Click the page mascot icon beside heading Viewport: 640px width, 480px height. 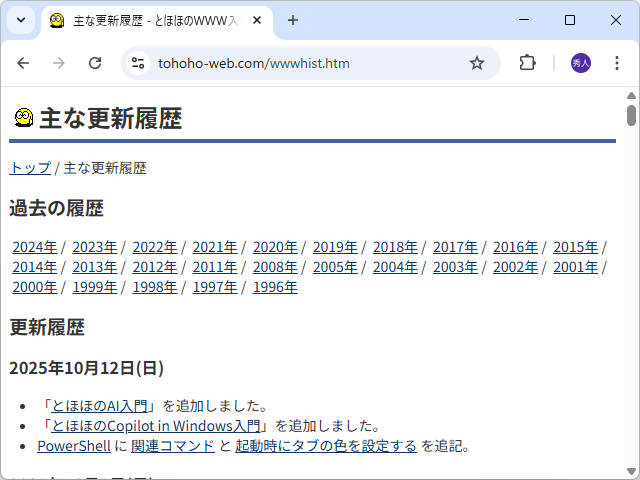coord(24,118)
